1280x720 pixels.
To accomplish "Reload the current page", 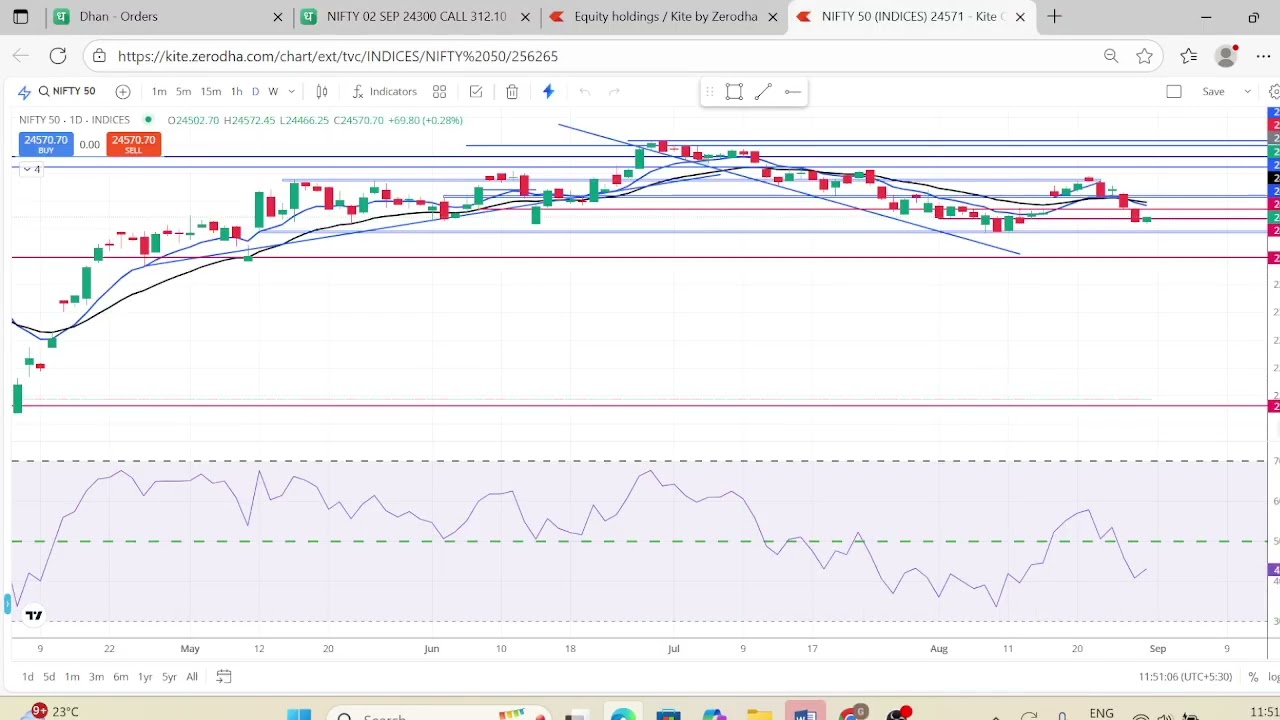I will [58, 56].
